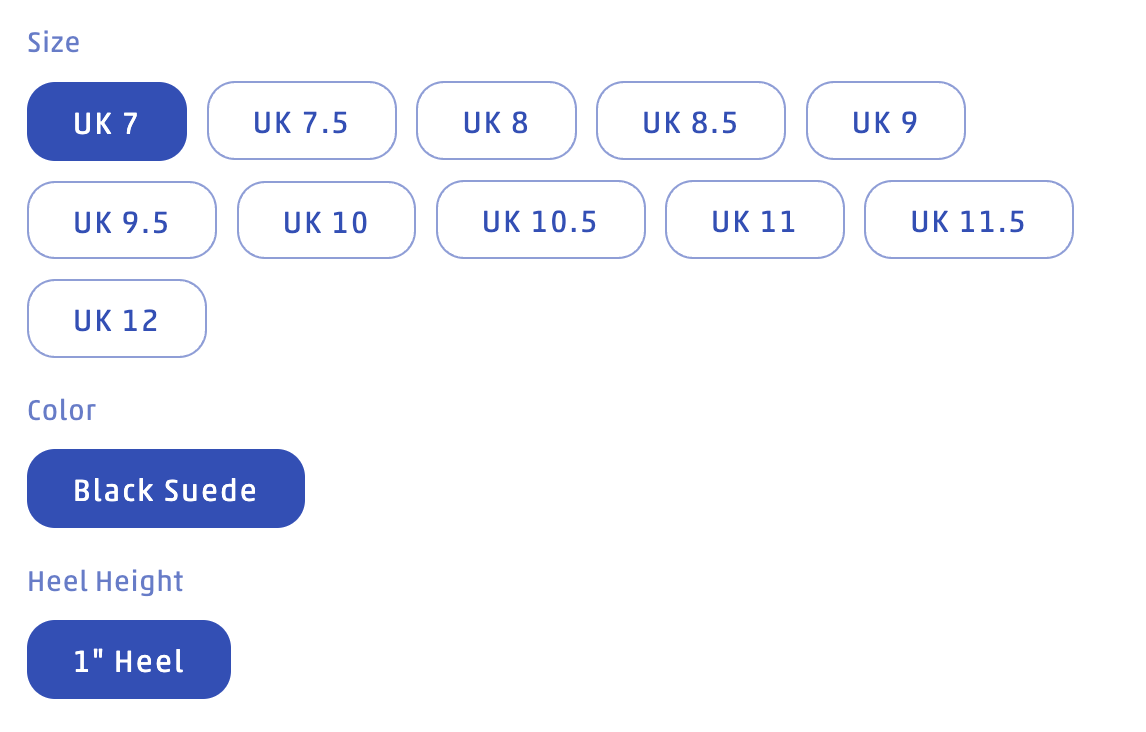
Task: Choose size UK 12
Action: tap(116, 319)
